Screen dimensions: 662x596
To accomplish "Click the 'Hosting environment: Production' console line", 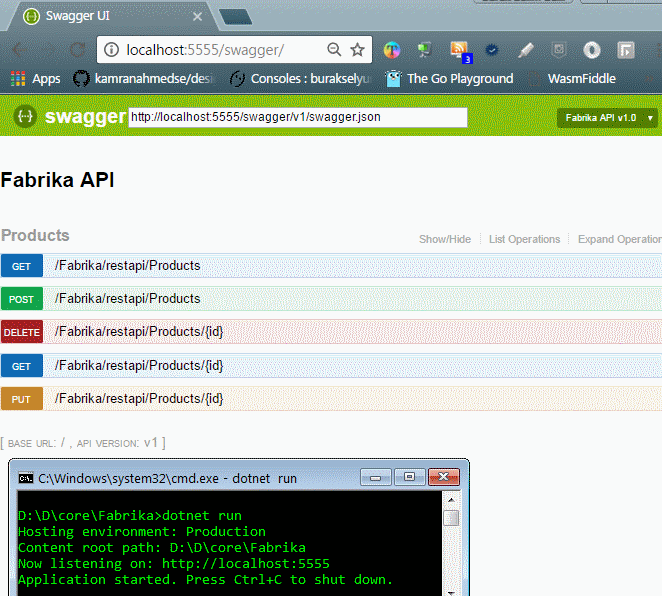I will [x=141, y=532].
